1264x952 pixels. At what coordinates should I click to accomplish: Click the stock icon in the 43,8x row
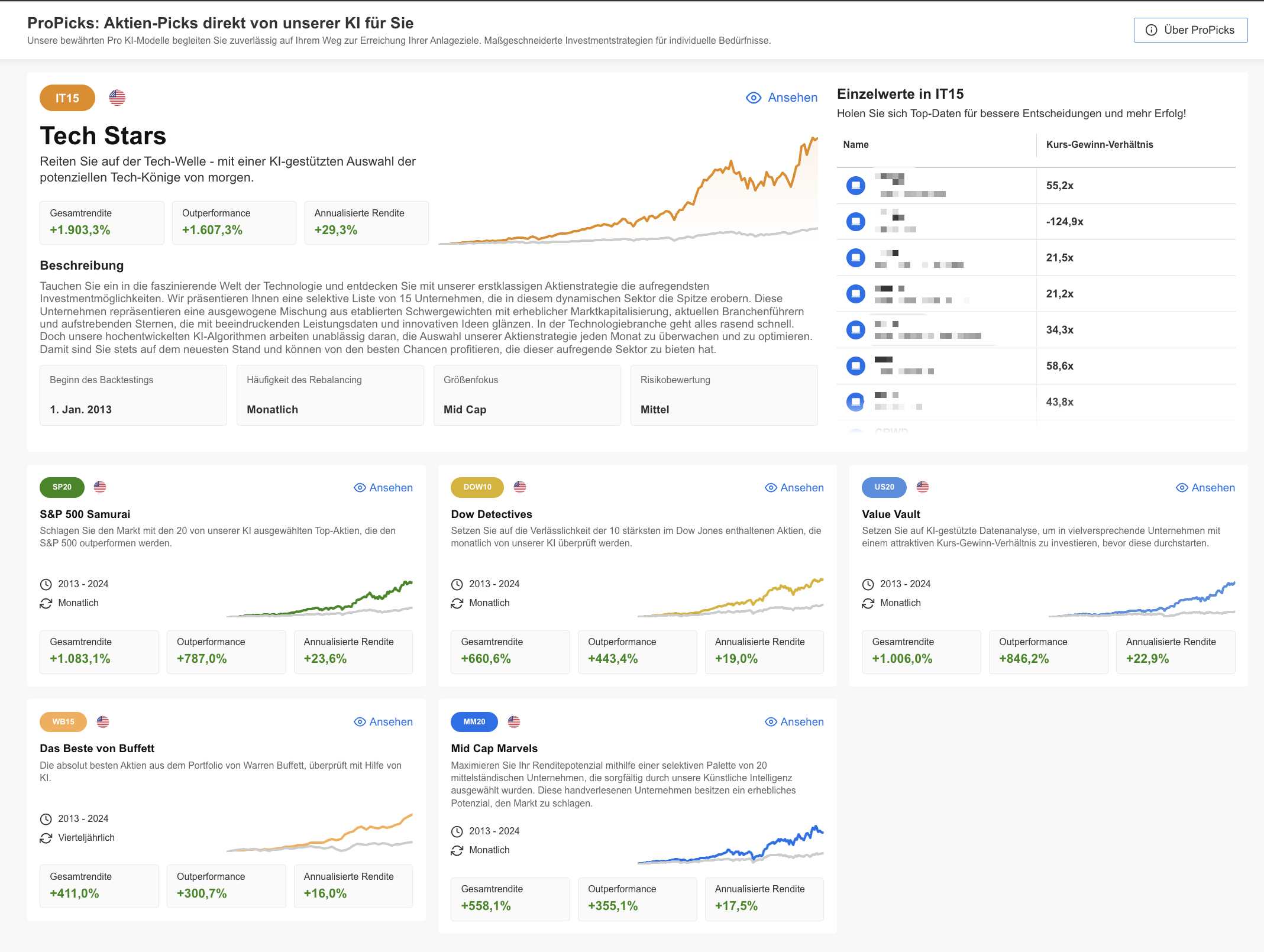(856, 402)
